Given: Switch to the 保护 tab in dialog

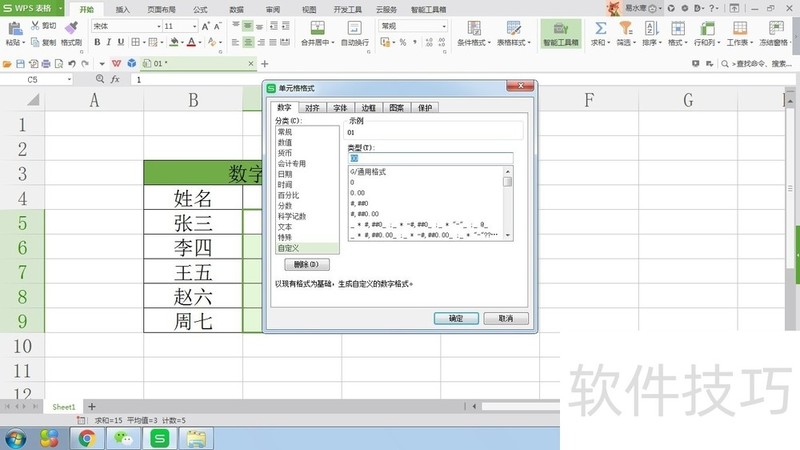Looking at the screenshot, I should pyautogui.click(x=425, y=108).
